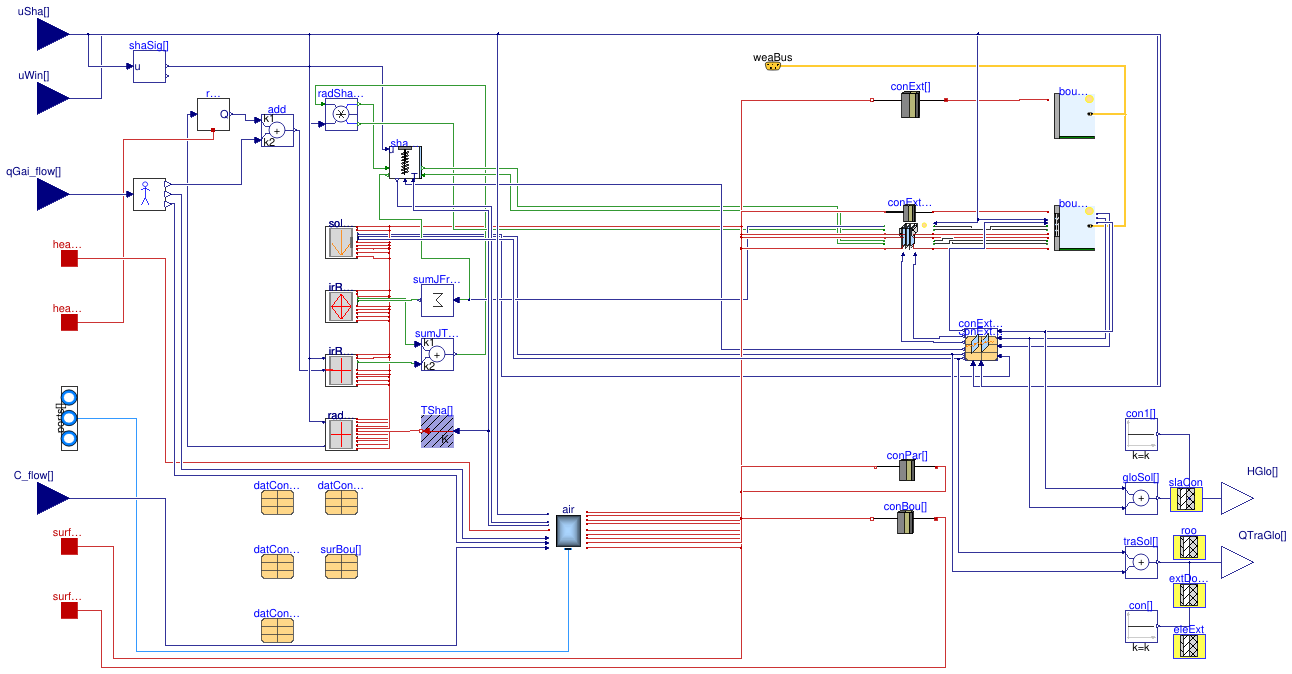Image resolution: width=1292 pixels, height=674 pixels.
Task: Select the red surf... port nearest C_flow[]
Action: (x=69, y=547)
